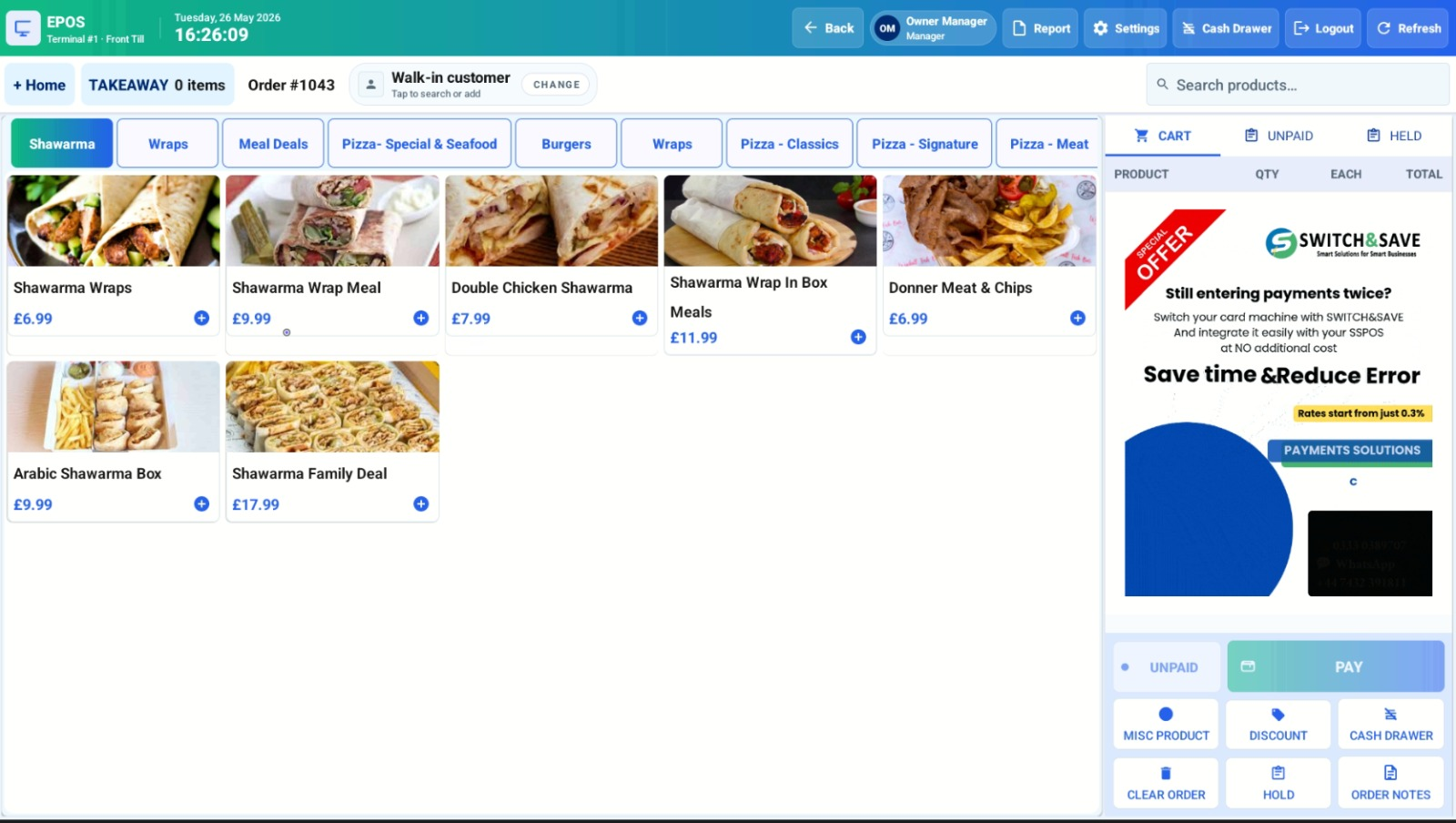Add Shawarma Wrap In Box Meals plus icon
Viewport: 1456px width, 823px height.
pos(858,337)
